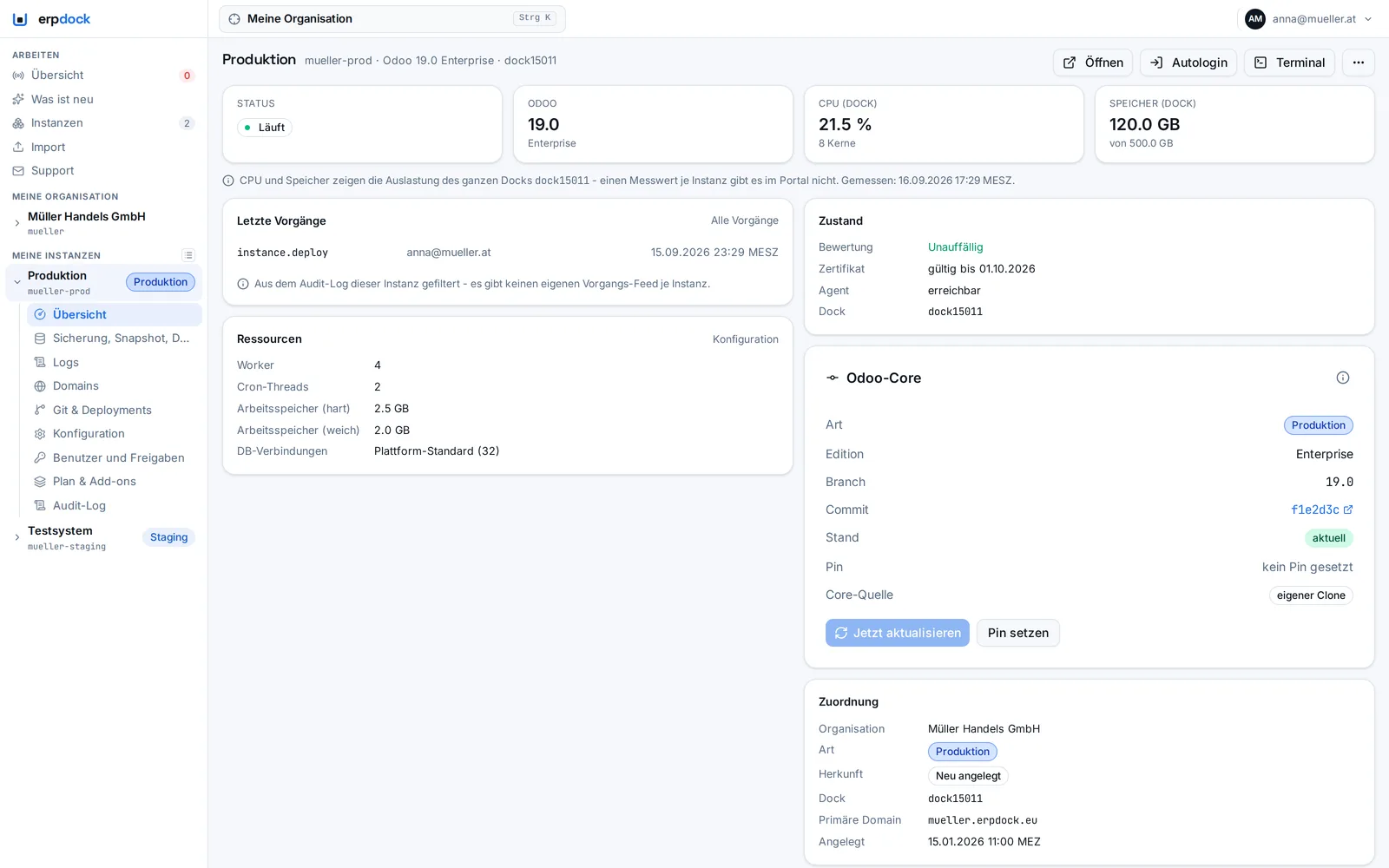The width and height of the screenshot is (1389, 868).
Task: Click the Alle Vorgänge link
Action: 745,220
